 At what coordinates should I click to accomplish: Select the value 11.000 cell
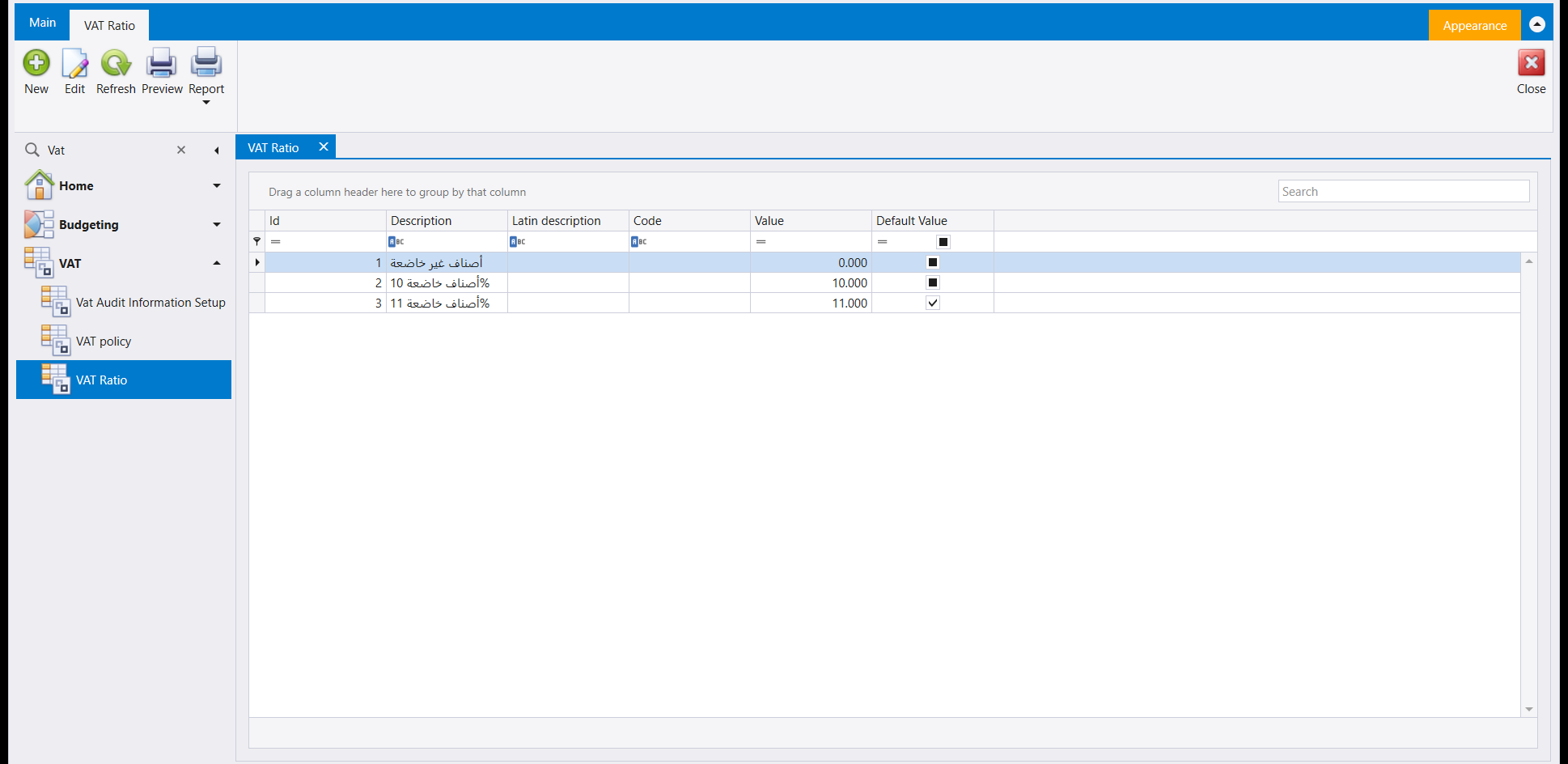coord(811,303)
